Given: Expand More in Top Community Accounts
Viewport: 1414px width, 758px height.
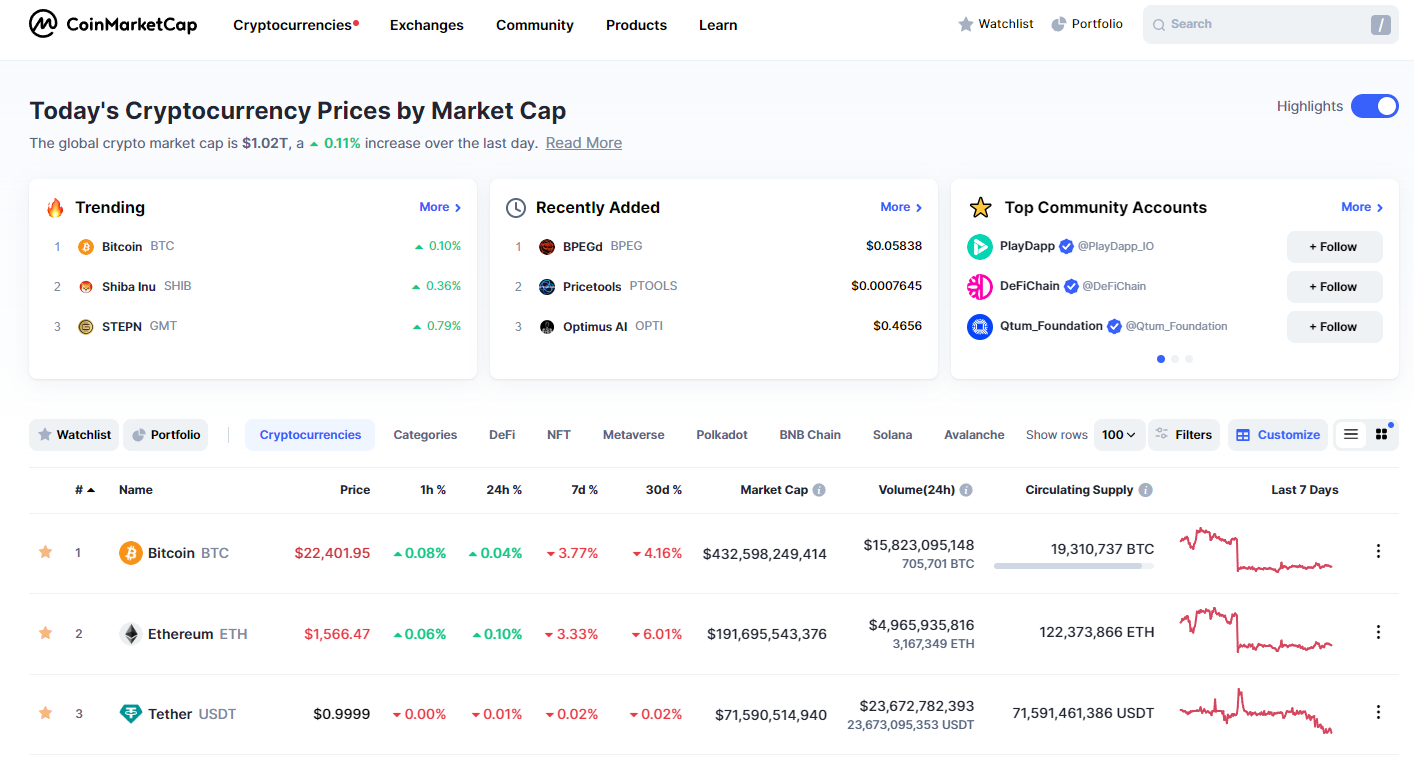Looking at the screenshot, I should [1362, 207].
